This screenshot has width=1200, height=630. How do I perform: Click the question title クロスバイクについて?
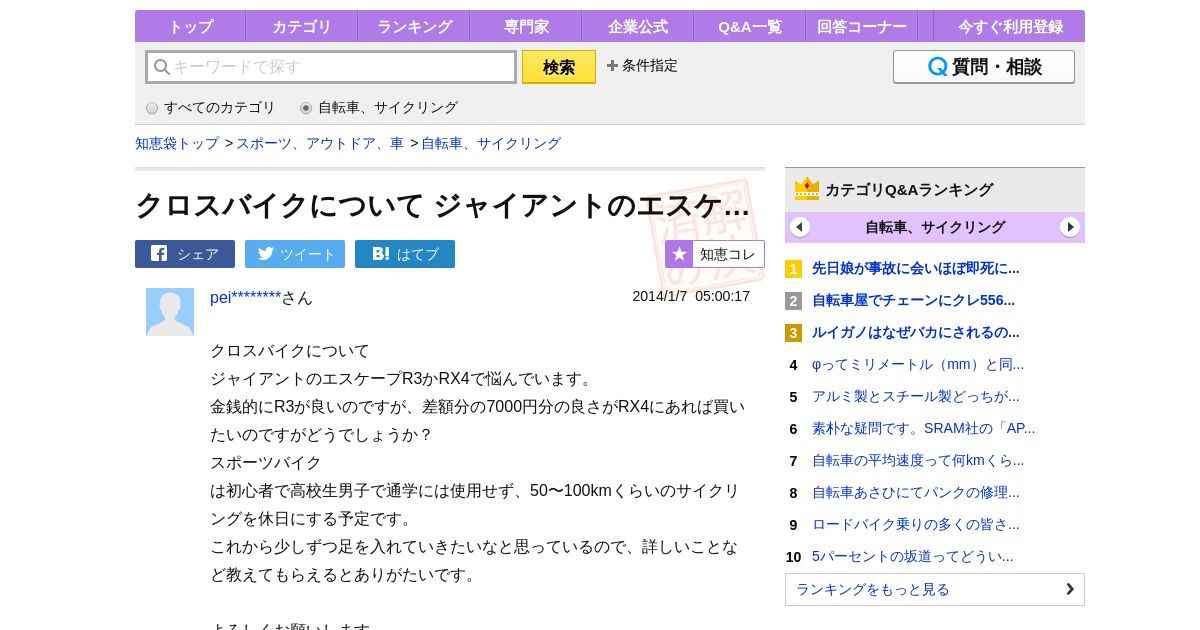[x=442, y=205]
